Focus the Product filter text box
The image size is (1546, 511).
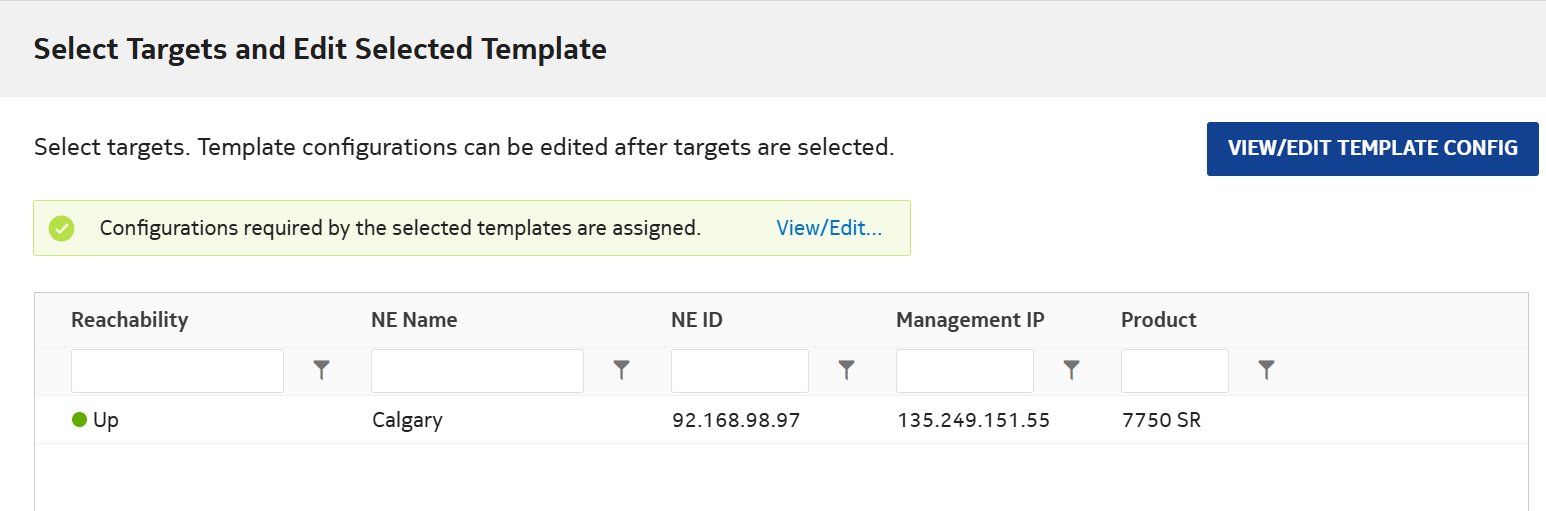pyautogui.click(x=1174, y=371)
